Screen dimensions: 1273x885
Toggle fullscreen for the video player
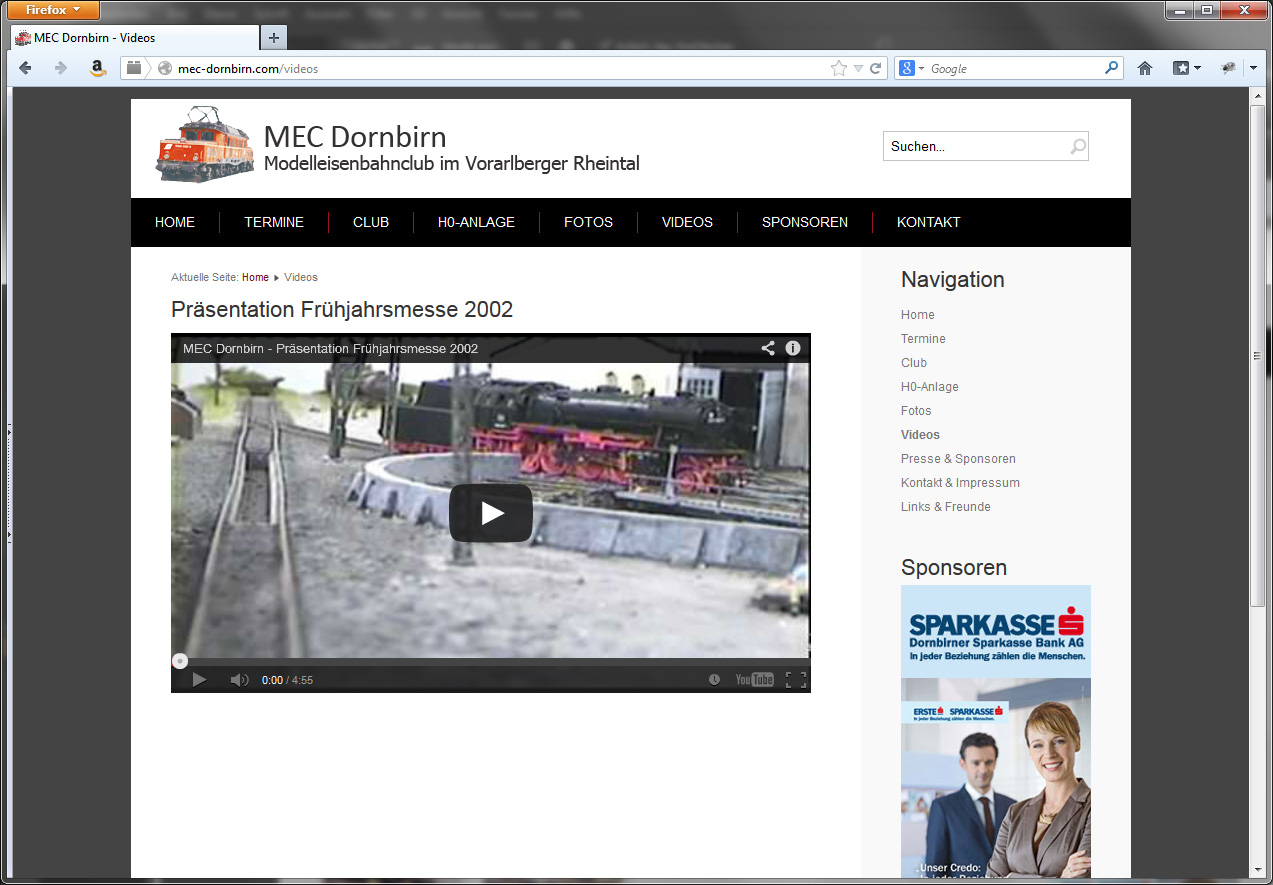tap(796, 680)
